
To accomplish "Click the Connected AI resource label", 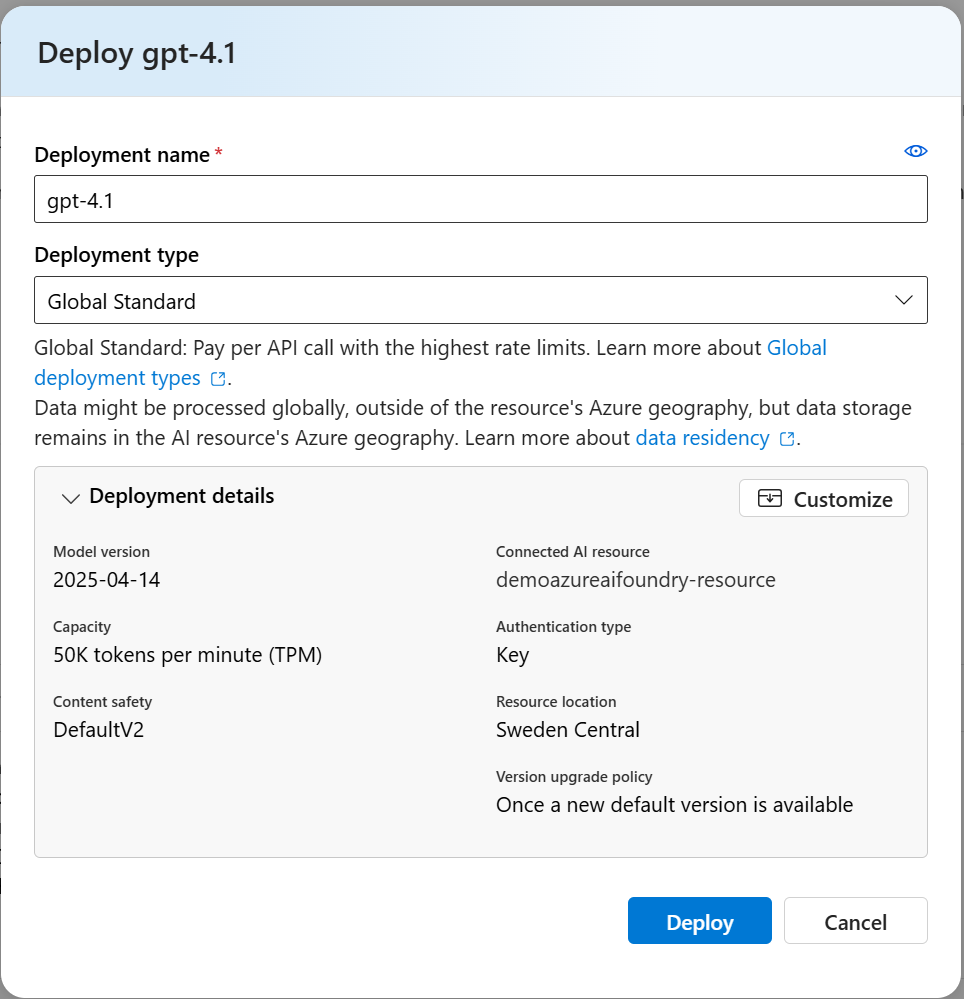I will click(x=573, y=552).
